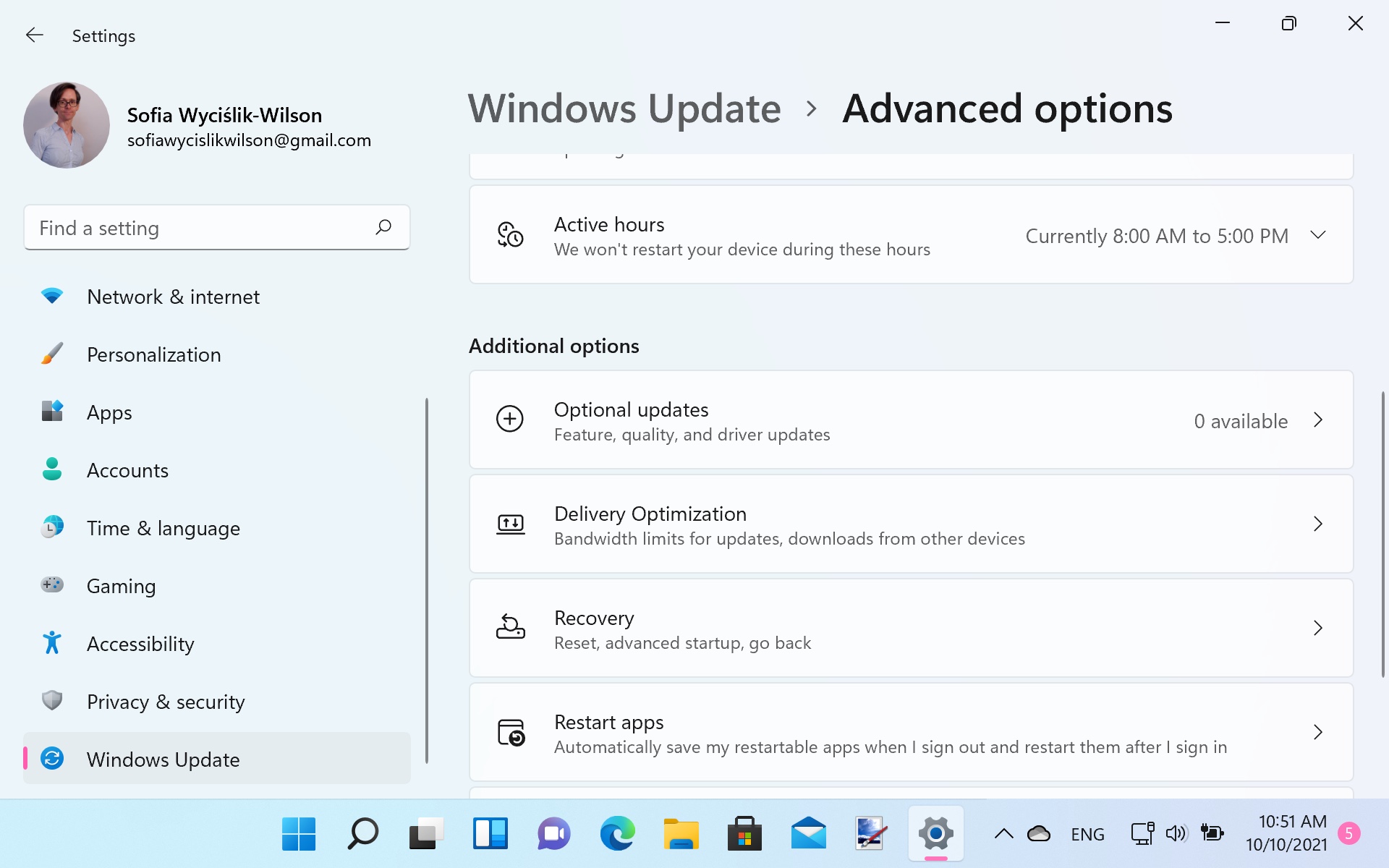Viewport: 1389px width, 868px height.
Task: Click the sidebar navigation scrollbar
Action: pos(427,580)
